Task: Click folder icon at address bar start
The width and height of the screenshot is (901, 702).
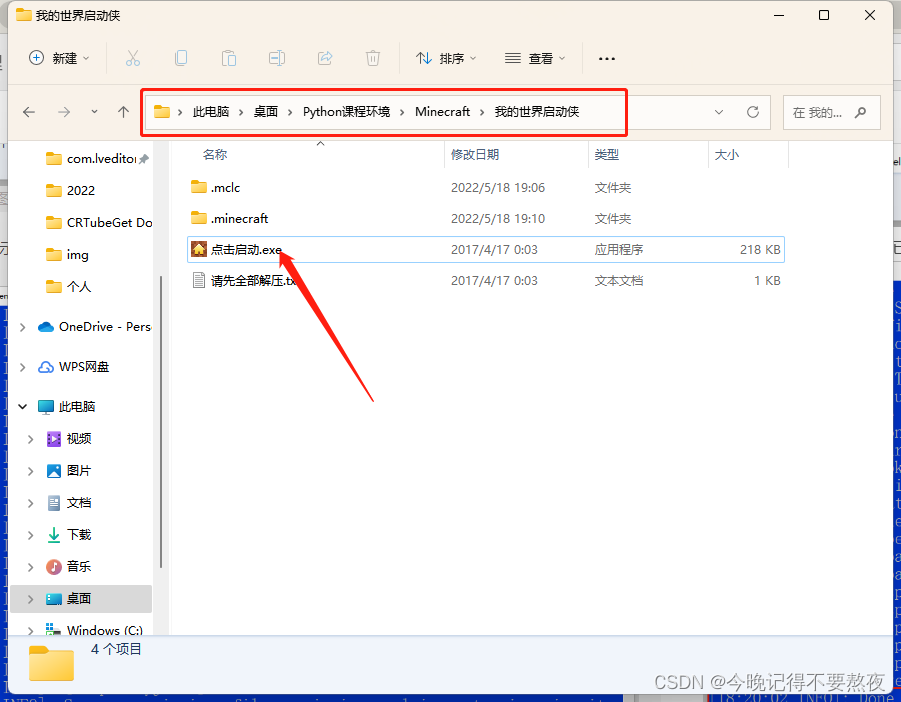Action: [x=162, y=112]
